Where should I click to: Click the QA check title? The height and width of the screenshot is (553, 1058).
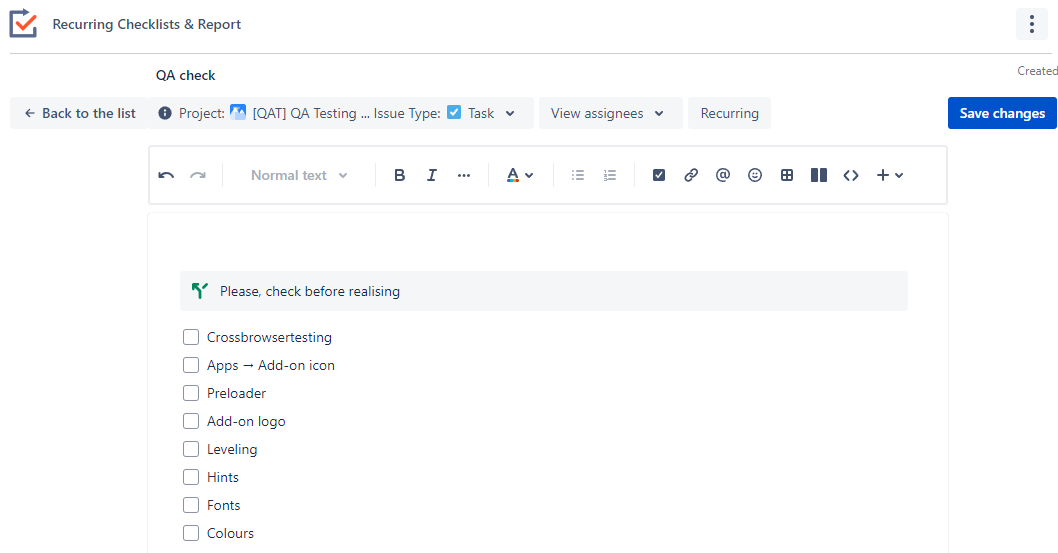click(x=186, y=76)
